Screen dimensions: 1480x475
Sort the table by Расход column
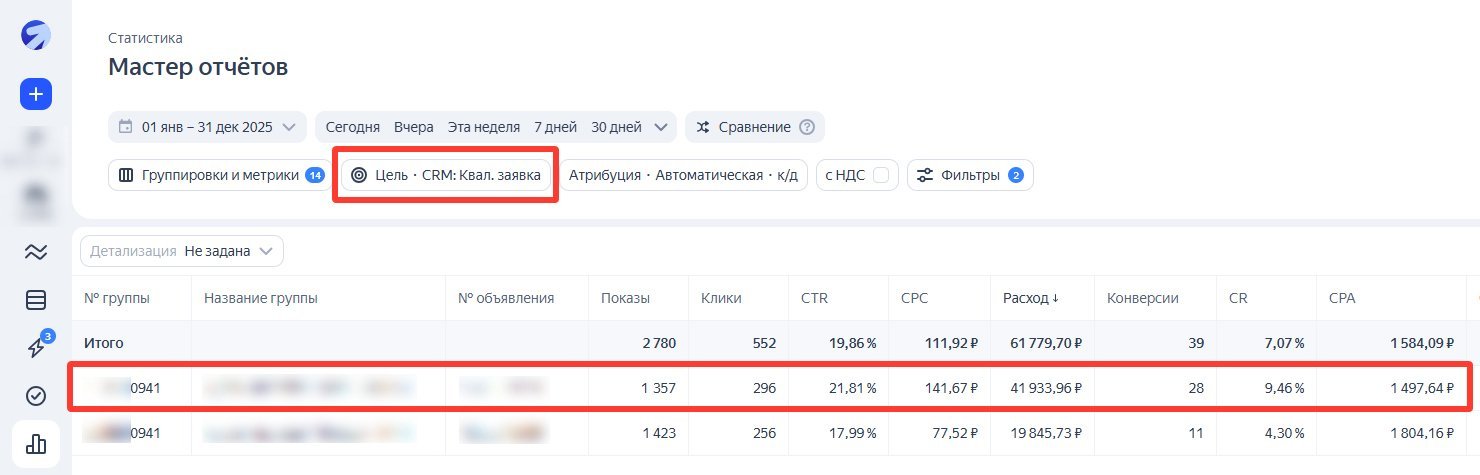1030,298
